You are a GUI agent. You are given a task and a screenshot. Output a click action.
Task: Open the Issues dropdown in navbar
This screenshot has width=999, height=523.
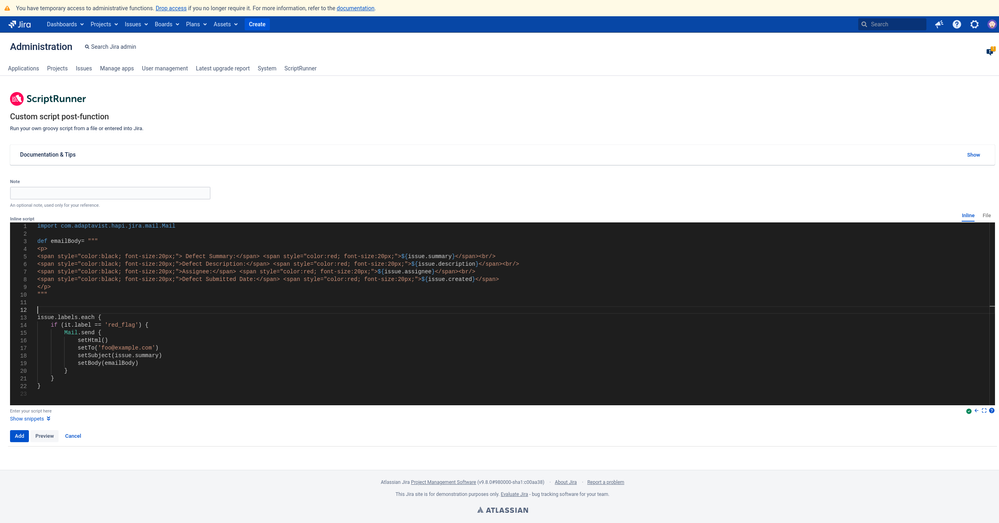click(136, 24)
